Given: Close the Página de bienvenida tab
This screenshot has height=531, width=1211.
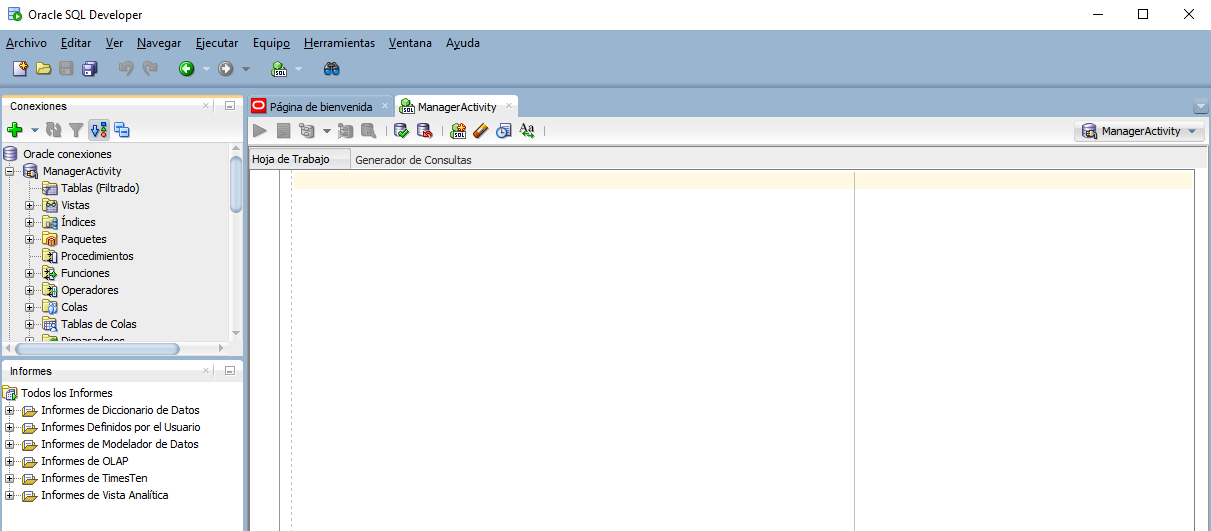Looking at the screenshot, I should tap(385, 106).
